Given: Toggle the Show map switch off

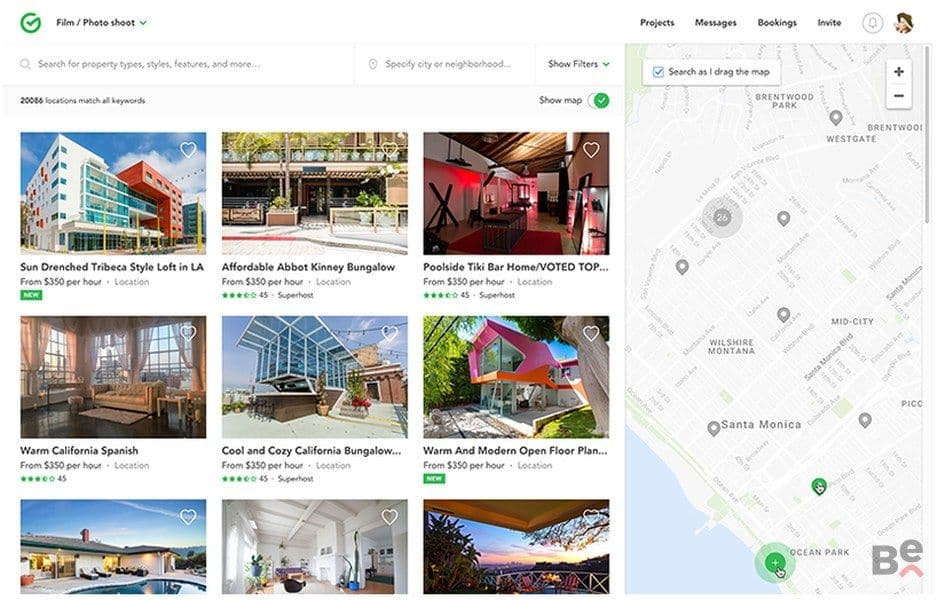Looking at the screenshot, I should pos(598,100).
